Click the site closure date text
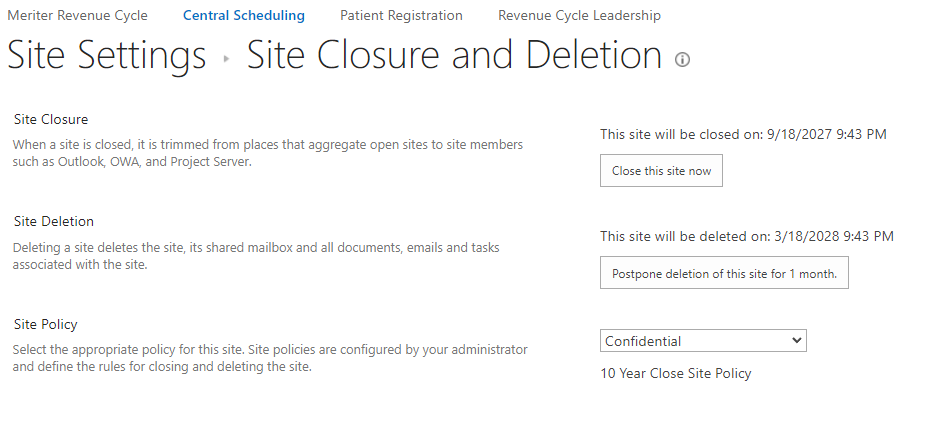Screen dimensions: 936x421 (x=743, y=134)
